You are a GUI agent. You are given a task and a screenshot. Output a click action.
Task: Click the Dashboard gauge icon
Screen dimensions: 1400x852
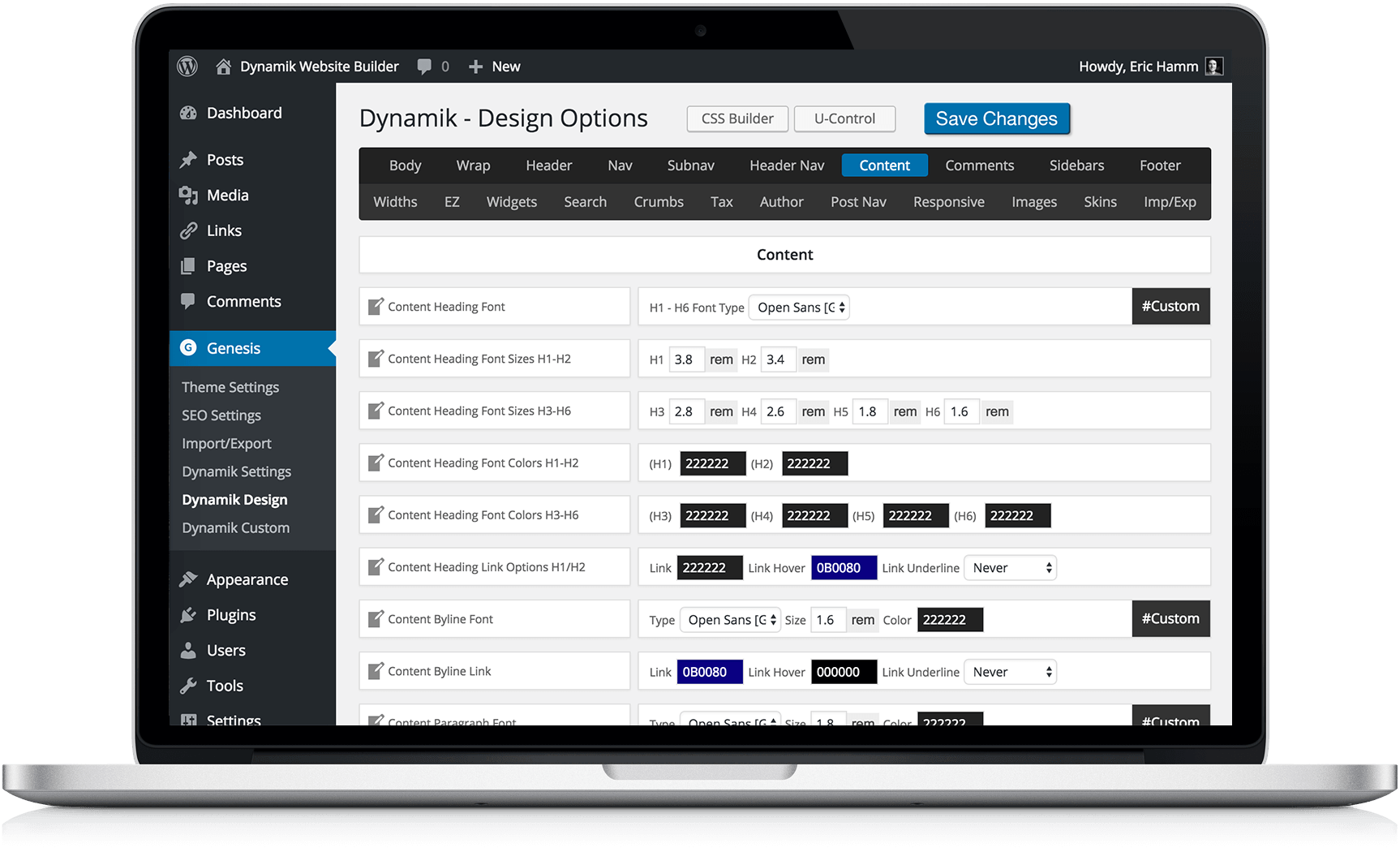pos(188,113)
